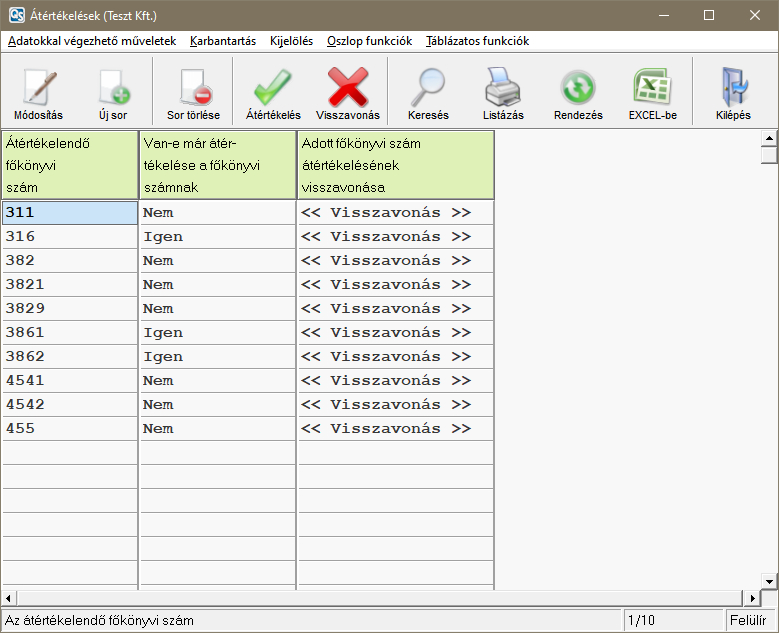
Task: Click Visszavonás link for account 316
Action: 386,237
